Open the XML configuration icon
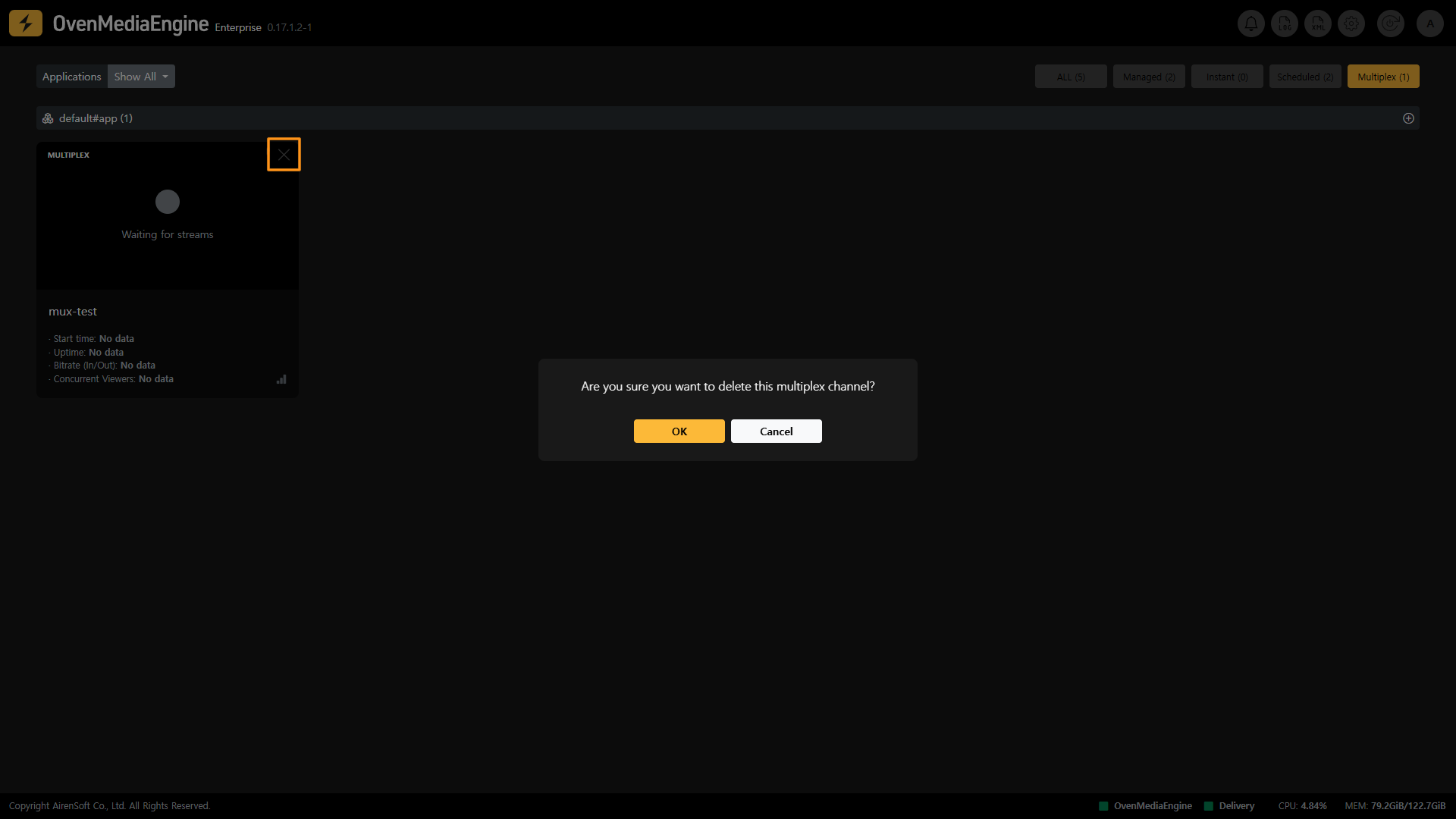The image size is (1456, 819). pyautogui.click(x=1317, y=24)
